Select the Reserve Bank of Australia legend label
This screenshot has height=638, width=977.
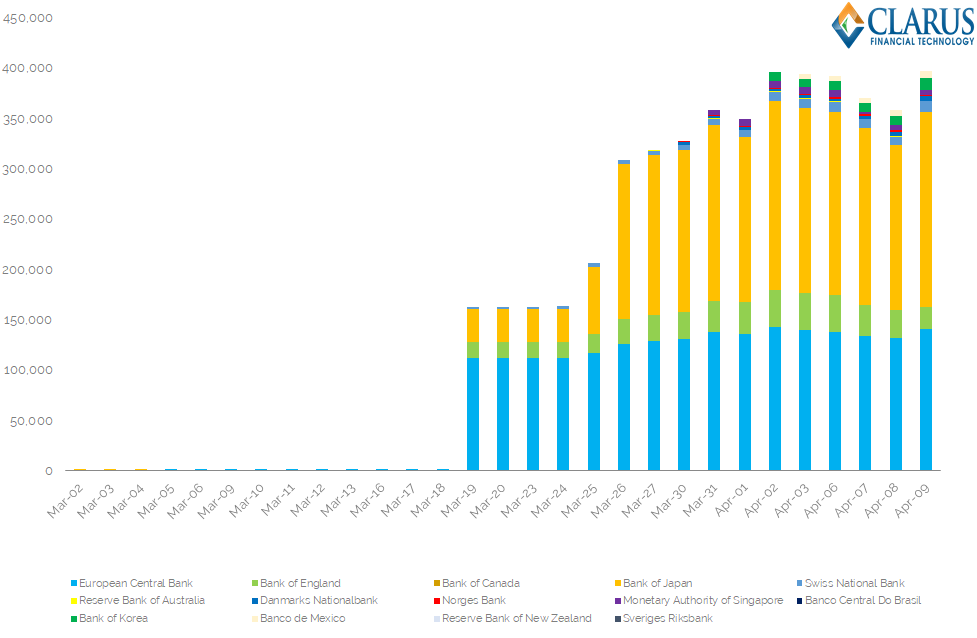pyautogui.click(x=142, y=601)
